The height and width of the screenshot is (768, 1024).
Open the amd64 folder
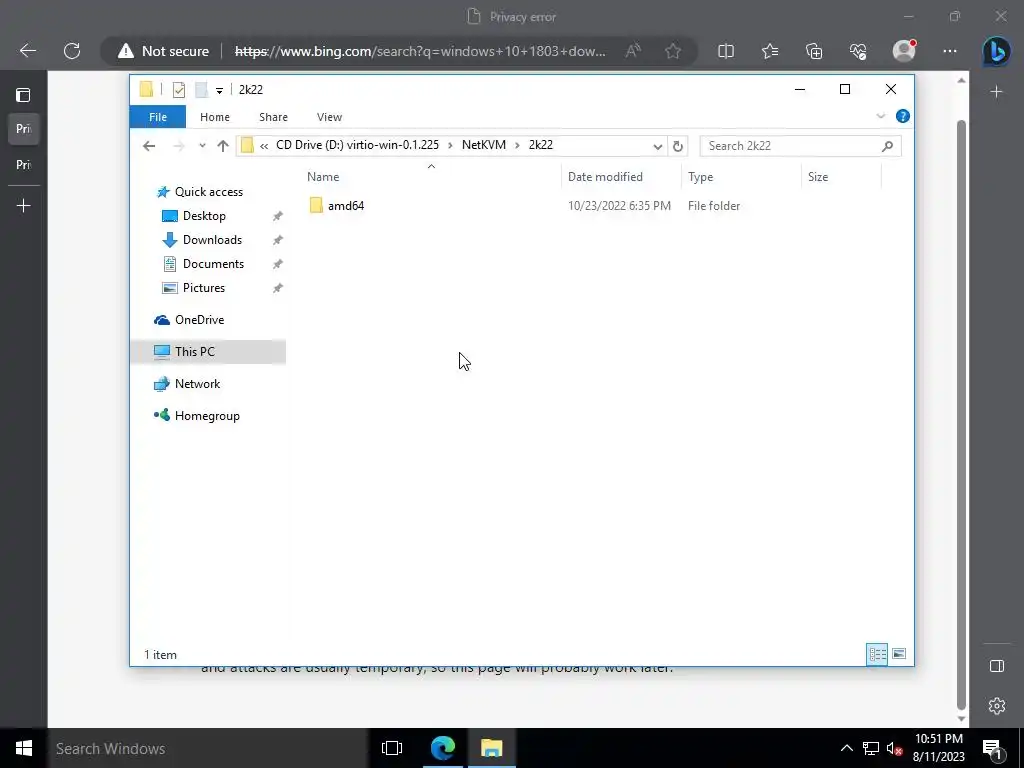(x=345, y=206)
